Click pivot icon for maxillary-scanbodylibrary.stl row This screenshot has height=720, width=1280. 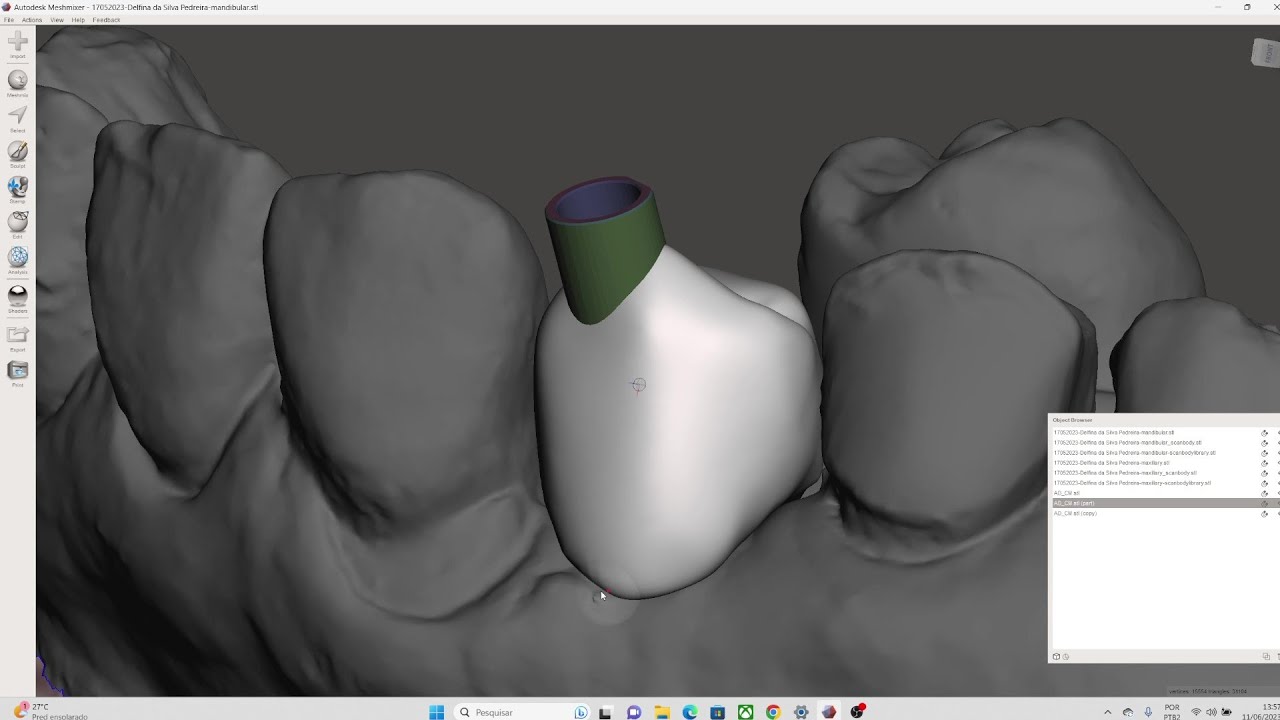[1265, 483]
